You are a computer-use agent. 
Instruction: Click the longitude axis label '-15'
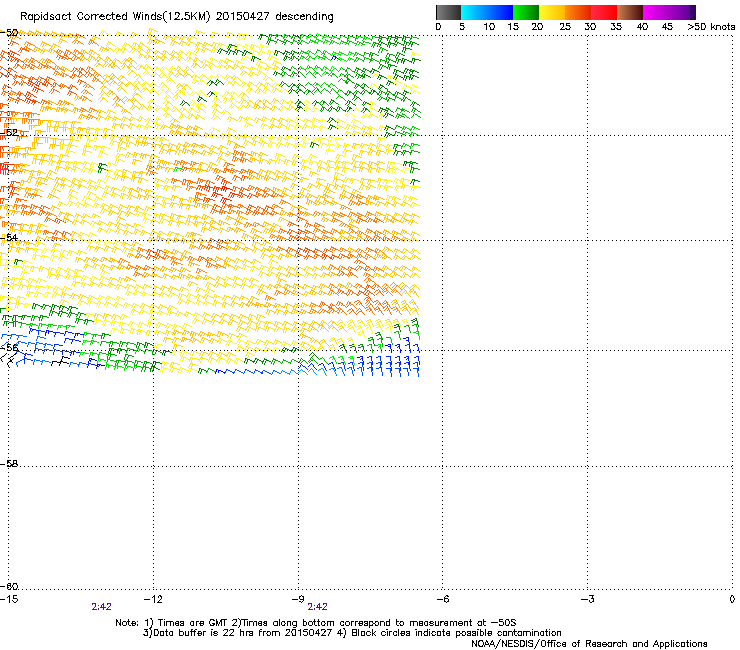[x=9, y=599]
